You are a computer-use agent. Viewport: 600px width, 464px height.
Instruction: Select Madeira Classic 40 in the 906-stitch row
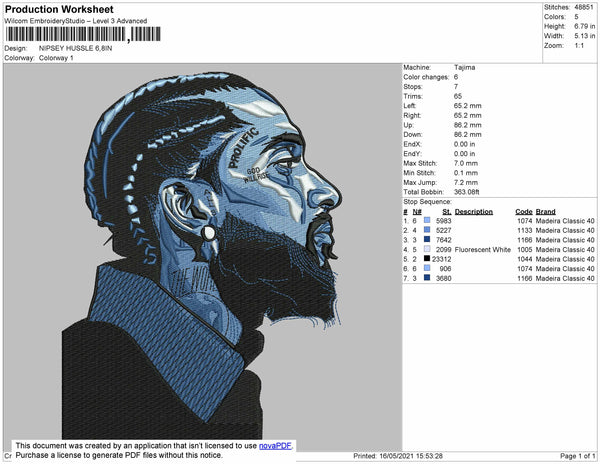click(x=565, y=269)
